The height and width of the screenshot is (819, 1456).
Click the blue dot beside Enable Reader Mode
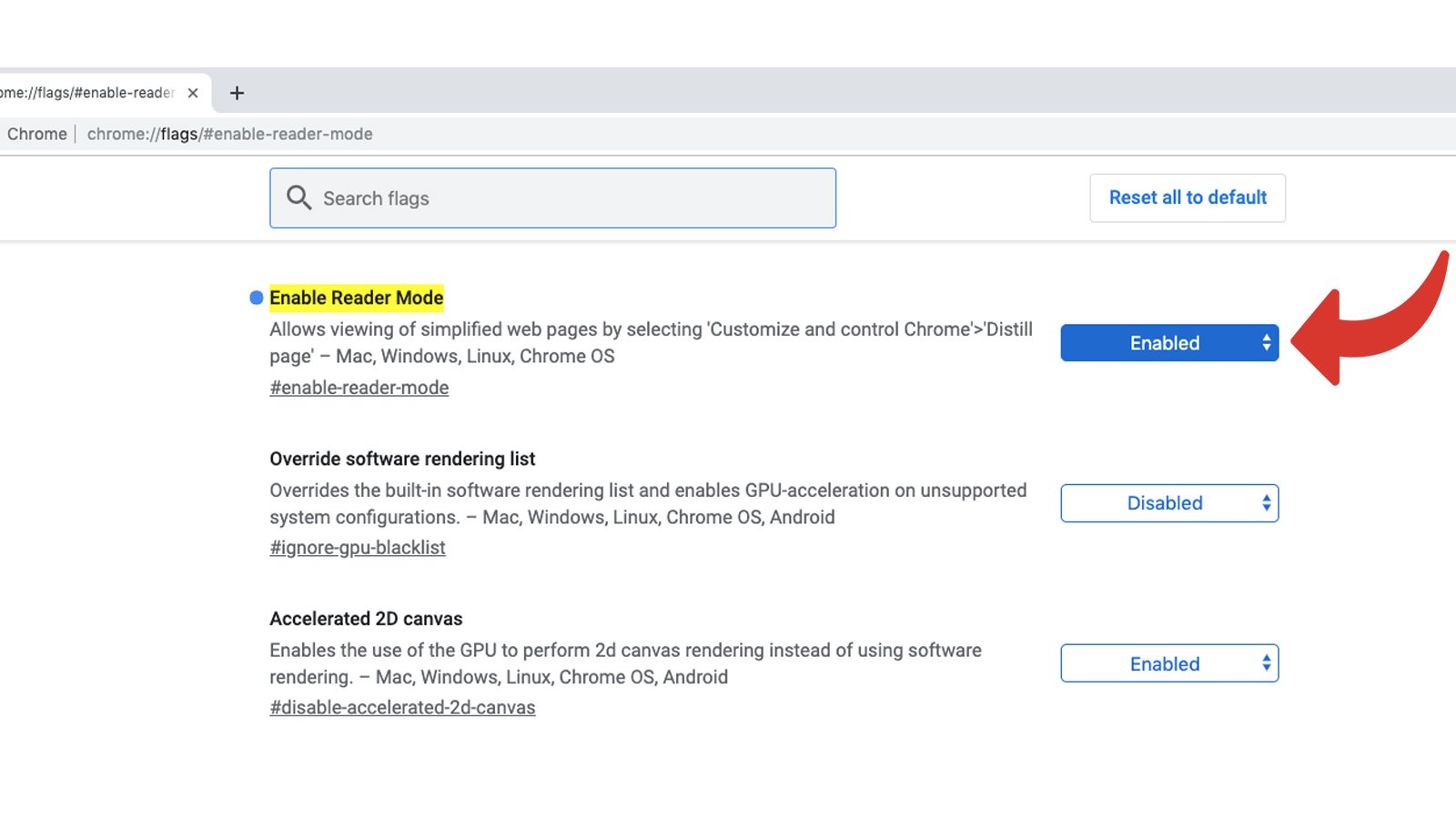pos(254,297)
